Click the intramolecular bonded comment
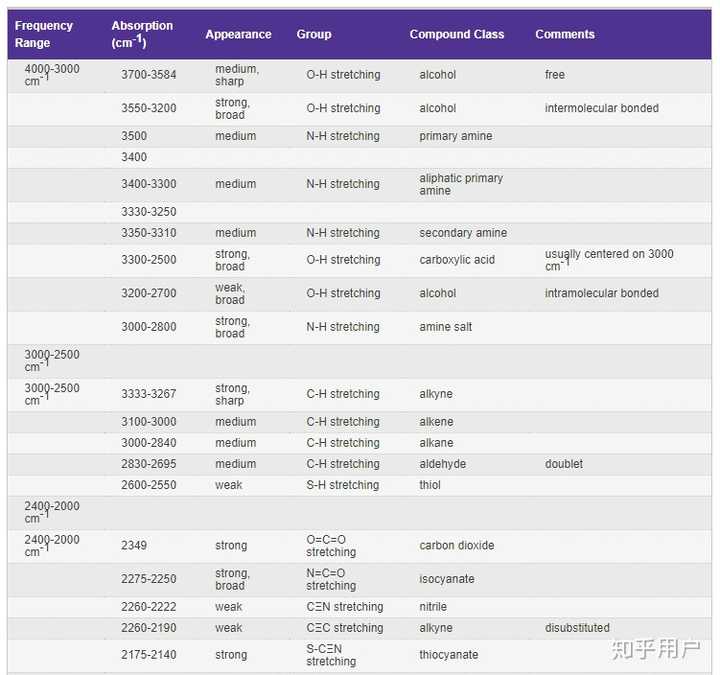The width and height of the screenshot is (720, 675). (x=602, y=293)
